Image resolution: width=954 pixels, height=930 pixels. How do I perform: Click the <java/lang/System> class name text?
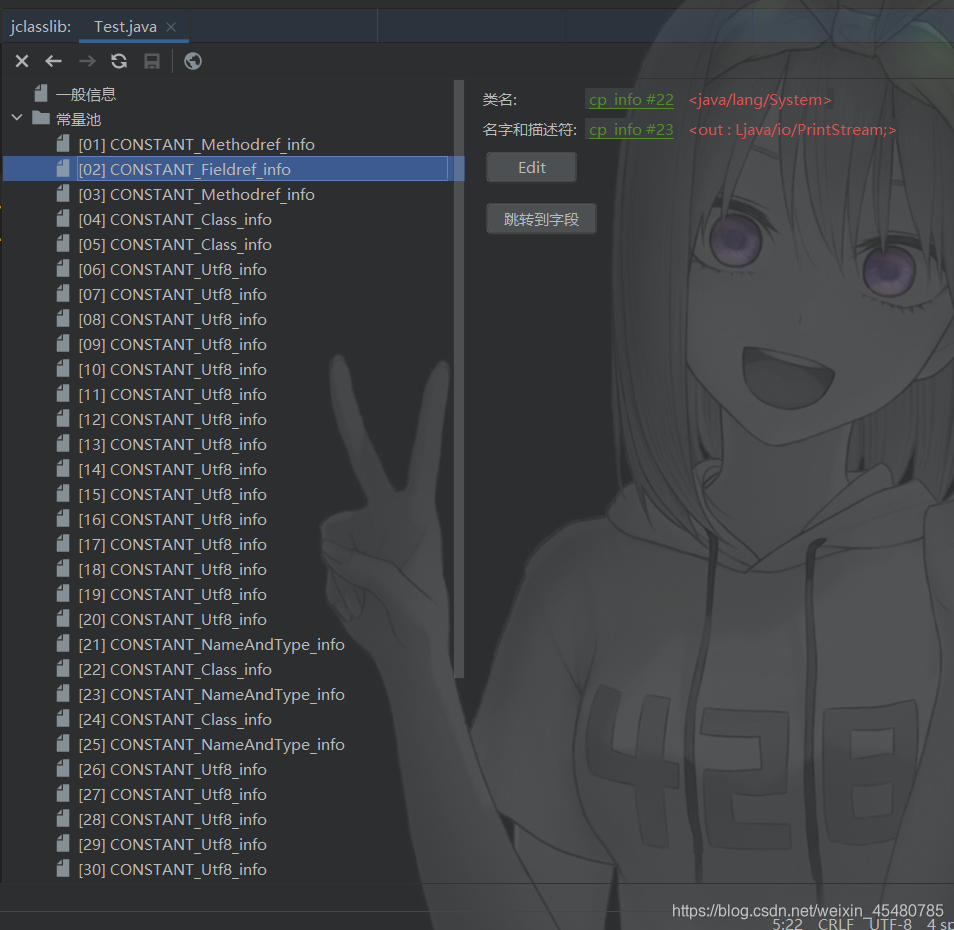coord(760,100)
